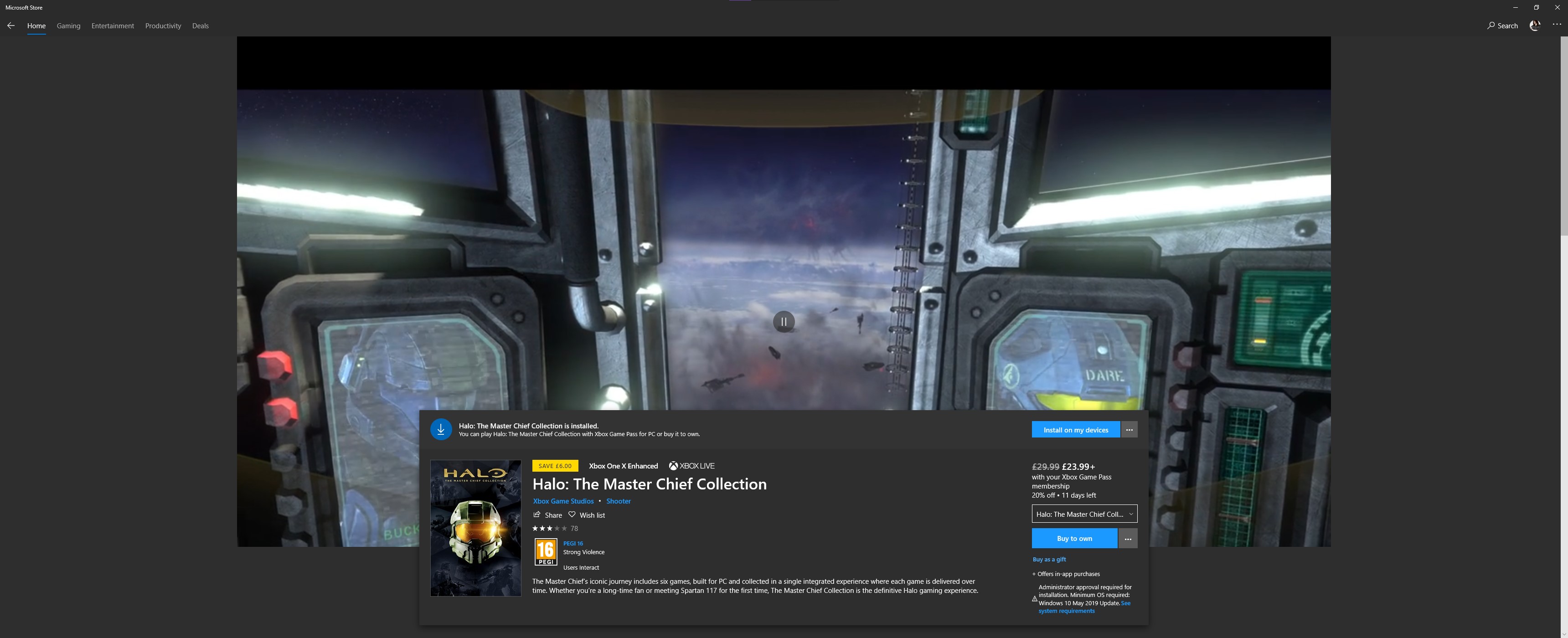Open the Deals tab
The height and width of the screenshot is (638, 1568).
click(x=200, y=26)
